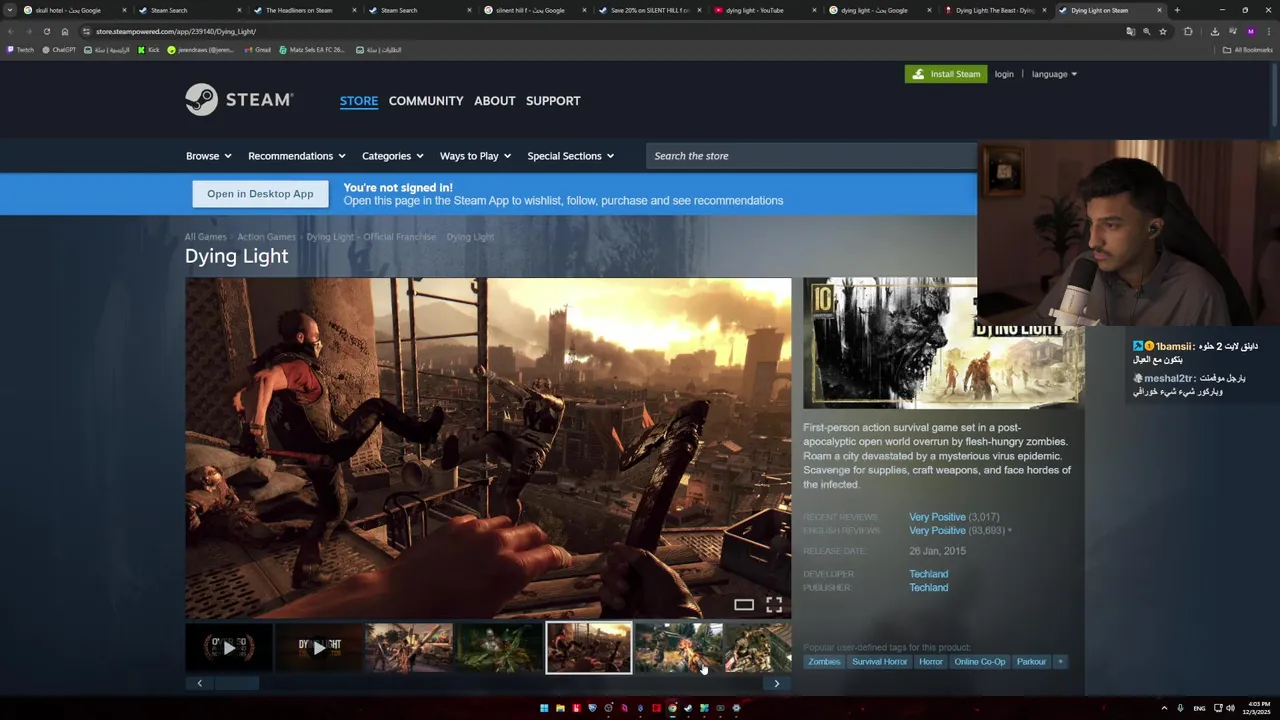Open the Techland publisher link
The image size is (1280, 720).
click(x=928, y=588)
